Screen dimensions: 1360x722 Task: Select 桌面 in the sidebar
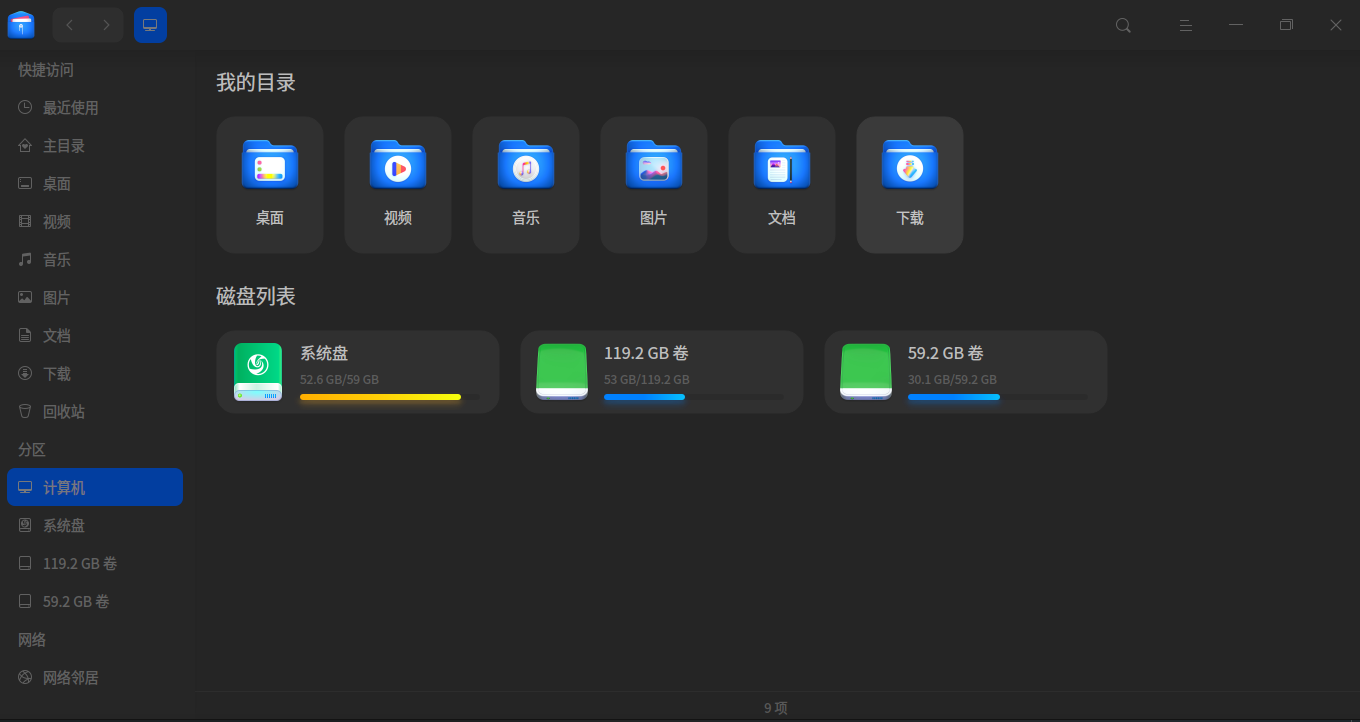[x=95, y=184]
